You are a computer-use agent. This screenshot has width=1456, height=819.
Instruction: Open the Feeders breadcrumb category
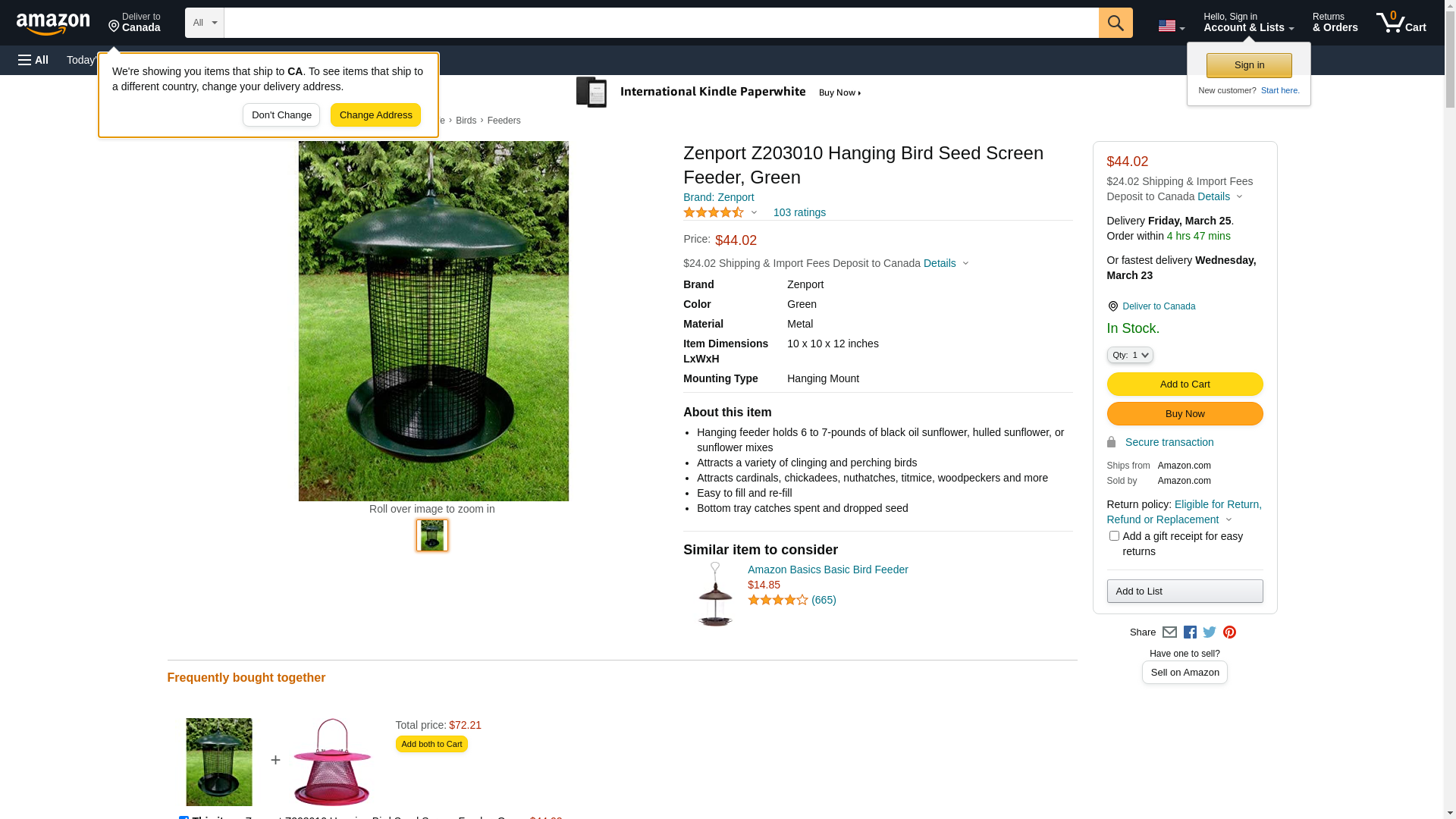click(504, 121)
